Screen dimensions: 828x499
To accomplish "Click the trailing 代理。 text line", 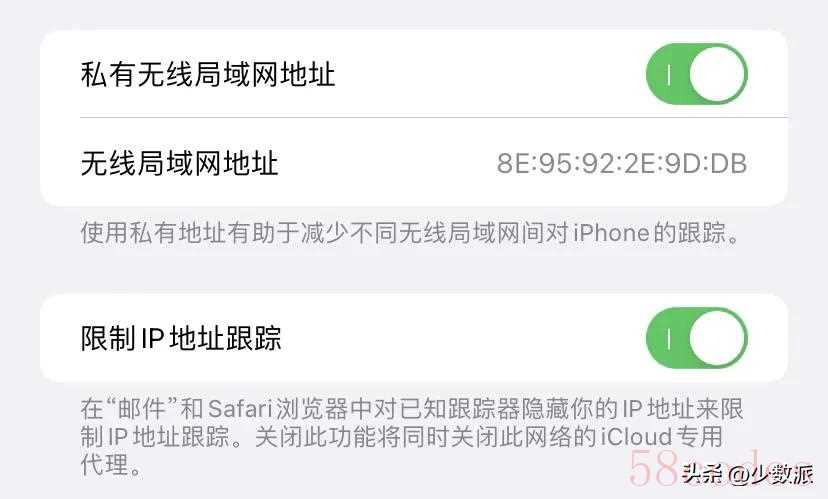I will click(112, 465).
